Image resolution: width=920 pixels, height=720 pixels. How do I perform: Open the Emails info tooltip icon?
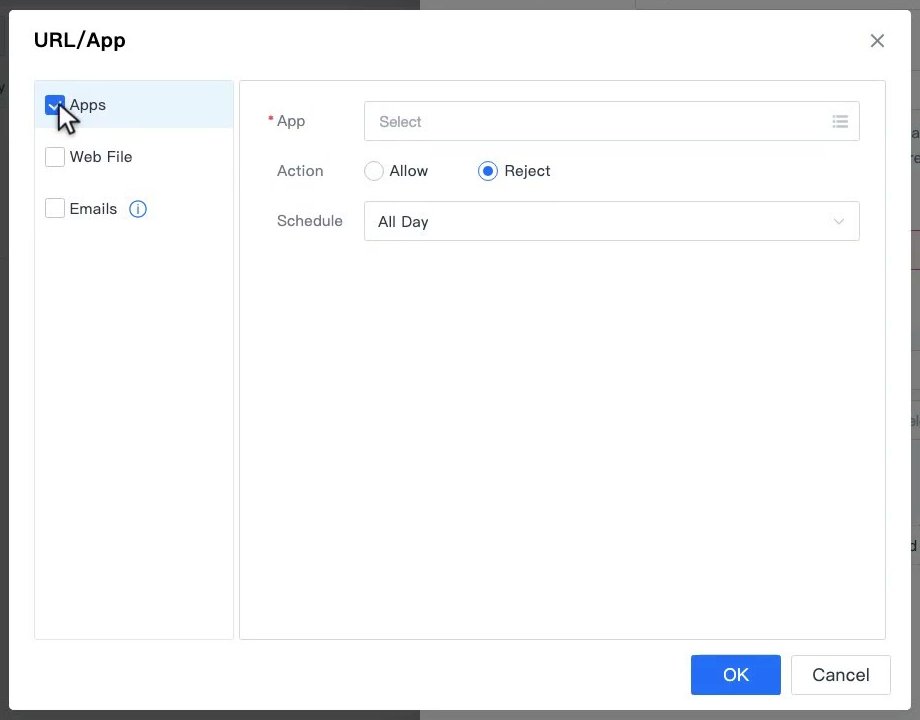(x=138, y=209)
